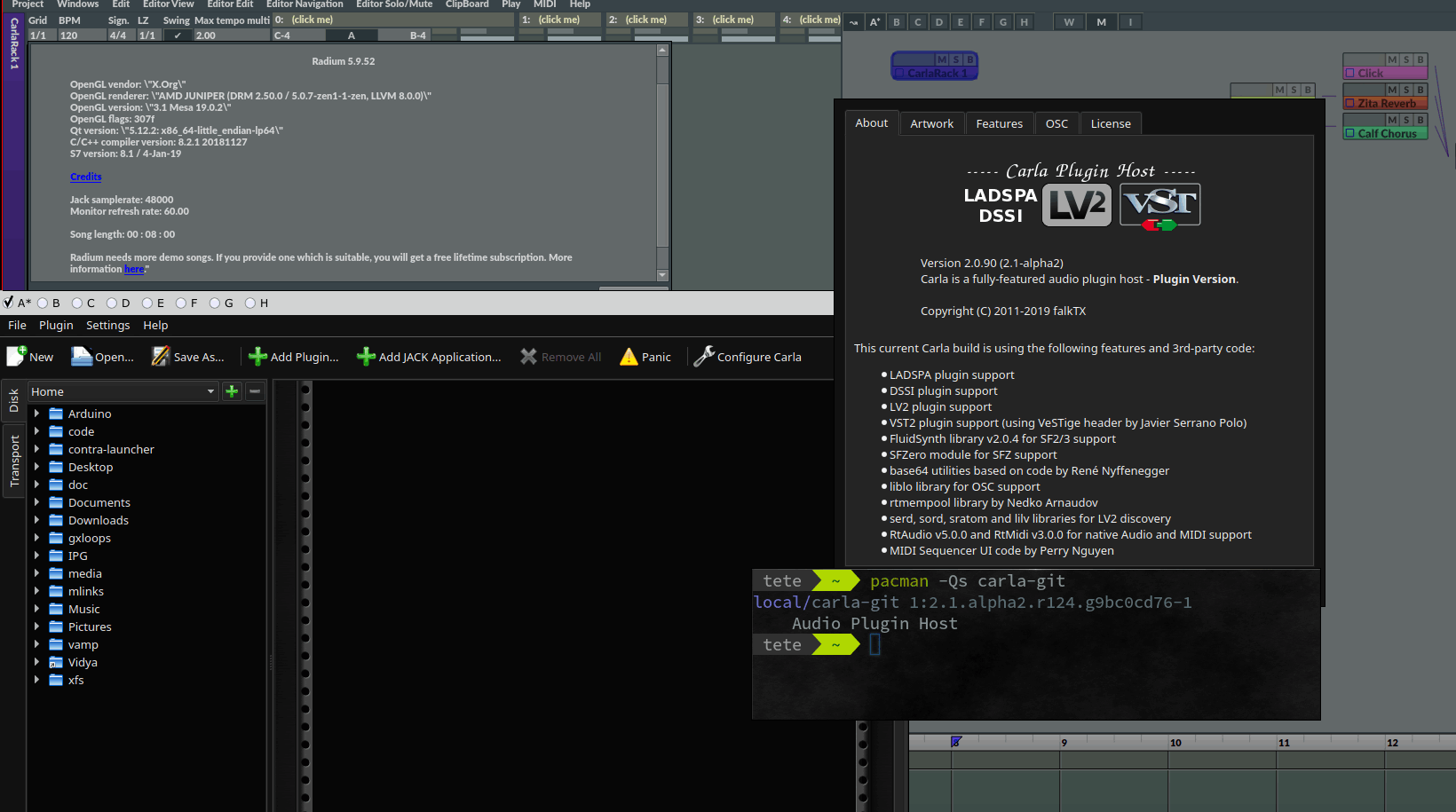Click the green plus bookmark button by Home

click(x=232, y=391)
